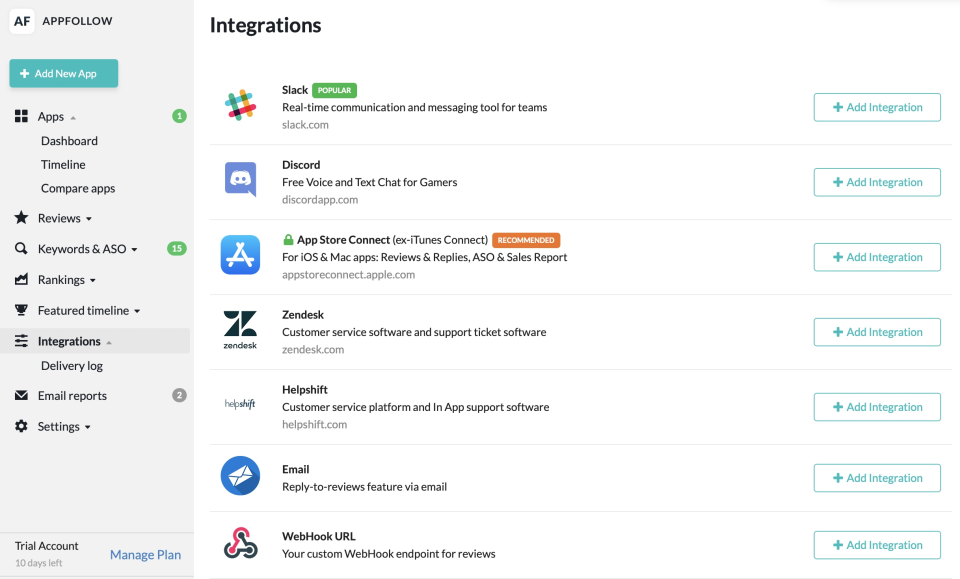This screenshot has height=579, width=960.
Task: Click Add New App
Action: (63, 73)
